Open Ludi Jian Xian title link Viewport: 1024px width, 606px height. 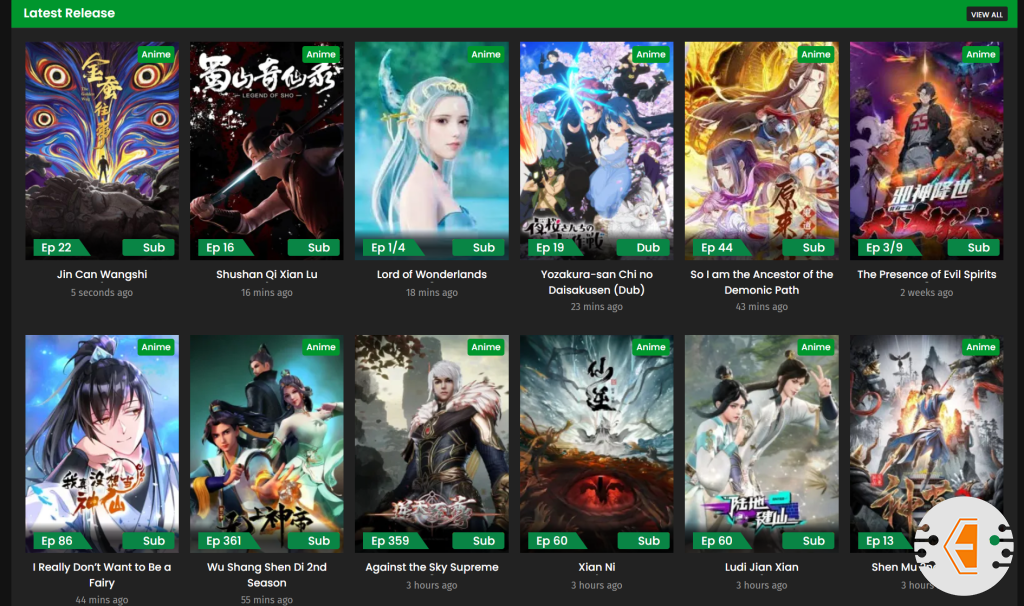coord(761,567)
